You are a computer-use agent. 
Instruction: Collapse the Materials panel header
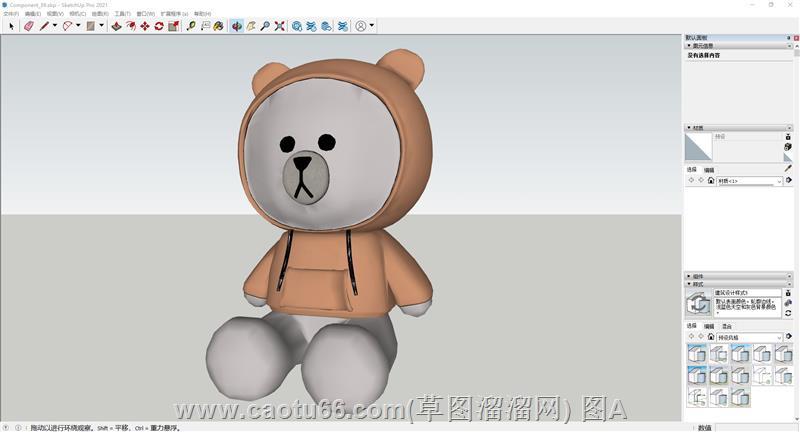(x=738, y=128)
